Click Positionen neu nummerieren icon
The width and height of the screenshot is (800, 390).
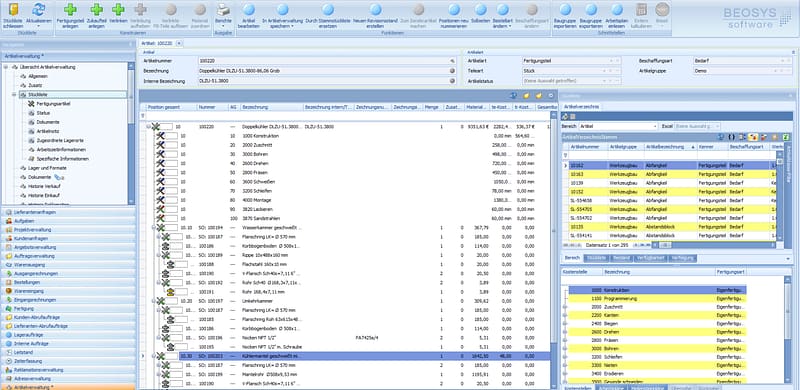coord(454,9)
